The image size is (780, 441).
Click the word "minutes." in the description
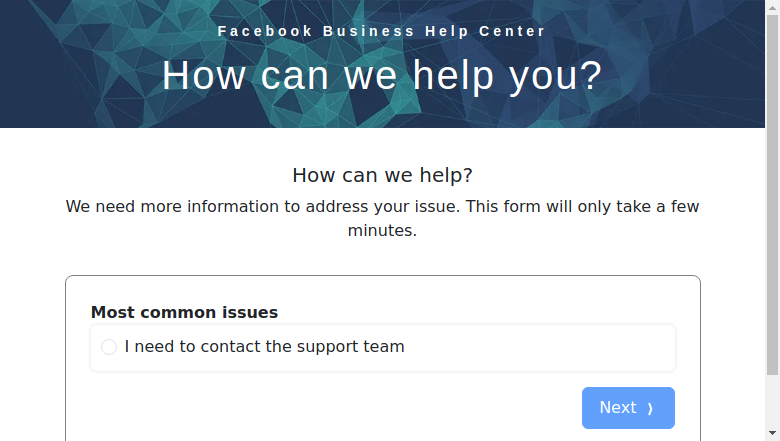tap(382, 231)
